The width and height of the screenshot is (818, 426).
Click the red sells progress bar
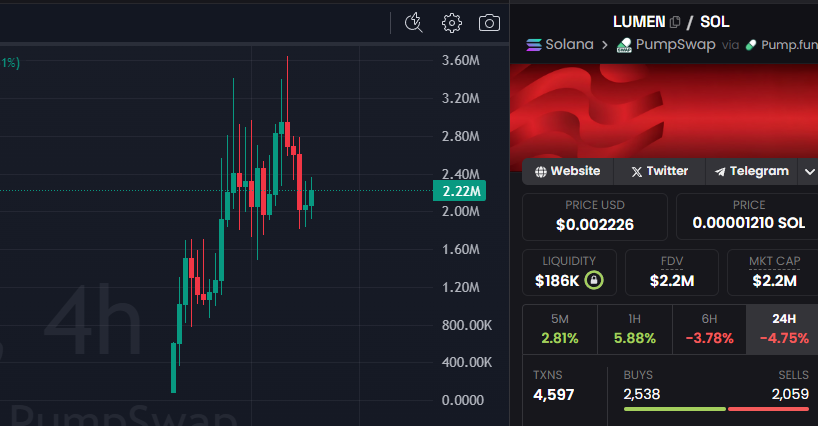click(x=768, y=409)
